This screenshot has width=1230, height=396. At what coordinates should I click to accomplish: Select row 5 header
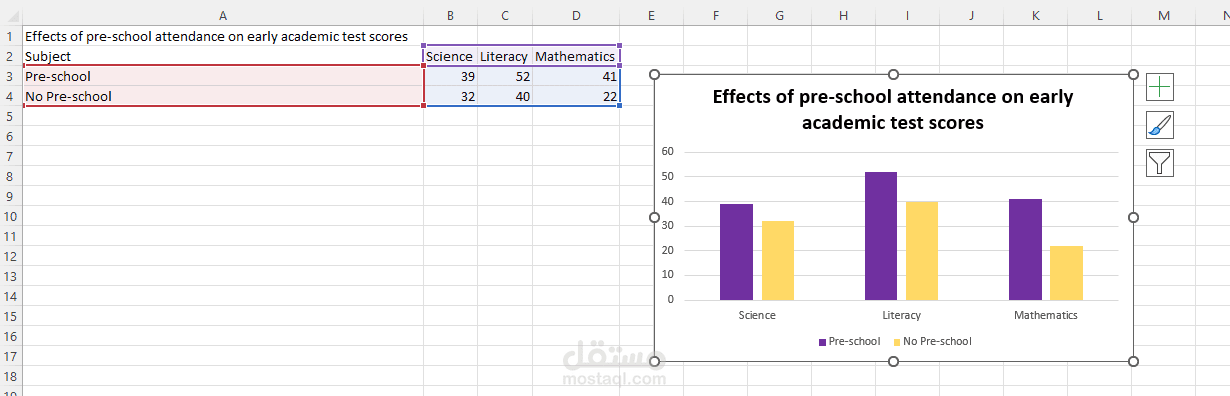click(10, 116)
